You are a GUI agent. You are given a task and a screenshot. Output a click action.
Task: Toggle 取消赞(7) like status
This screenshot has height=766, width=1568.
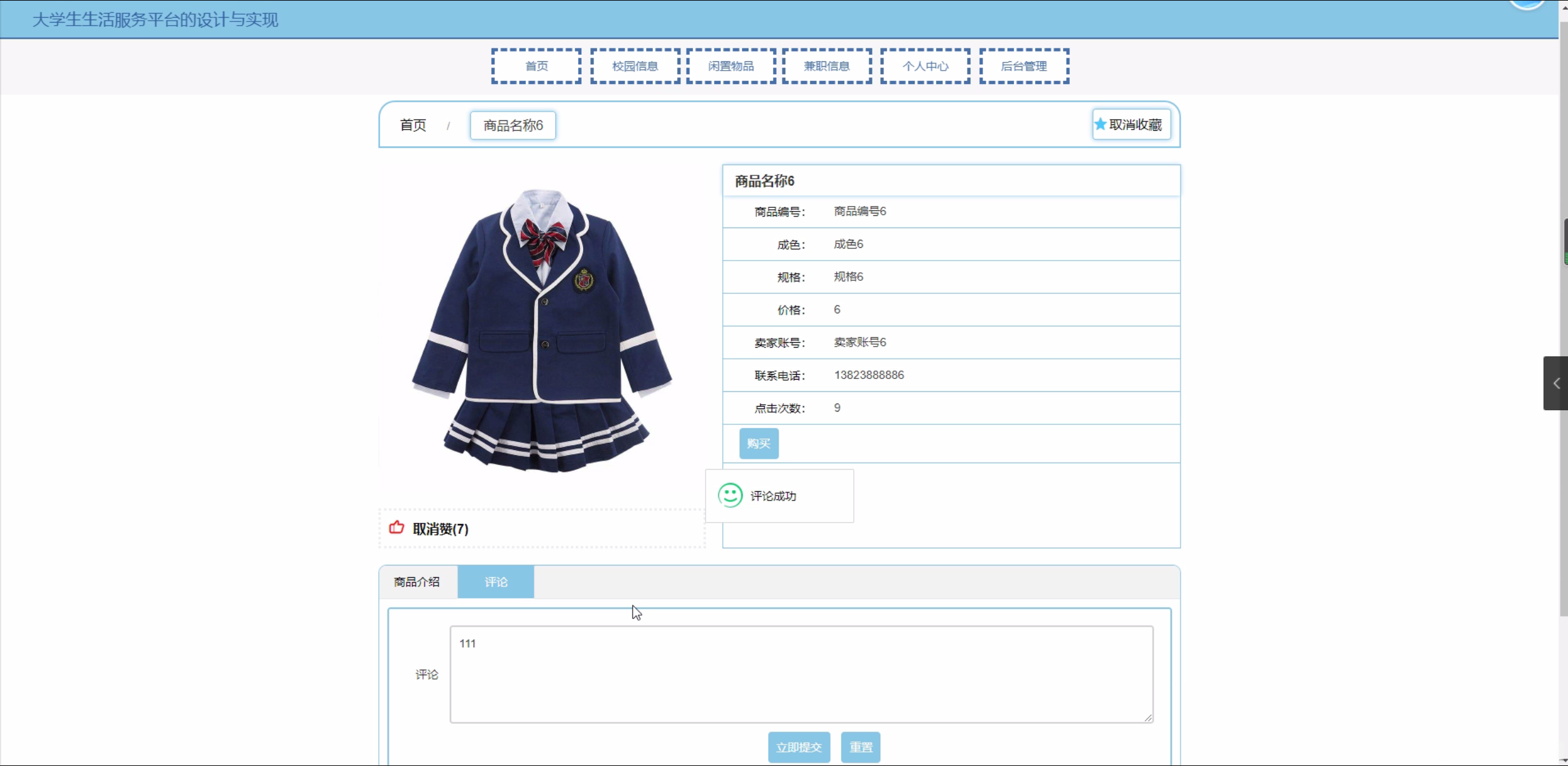click(440, 529)
